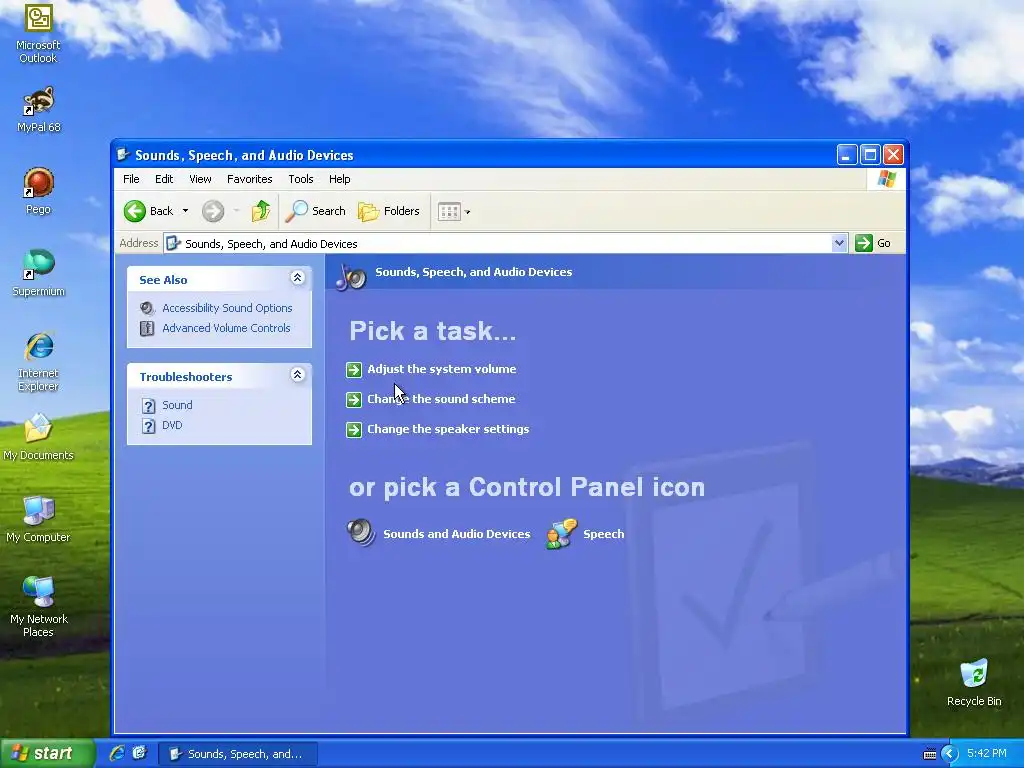
Task: Open the Edit menu
Action: click(x=164, y=179)
